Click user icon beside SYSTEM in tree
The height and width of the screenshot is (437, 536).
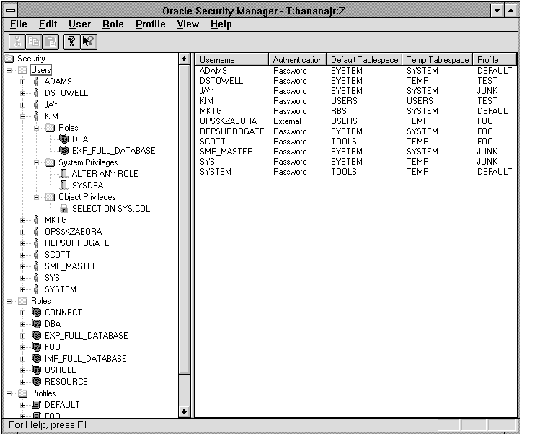click(36, 289)
